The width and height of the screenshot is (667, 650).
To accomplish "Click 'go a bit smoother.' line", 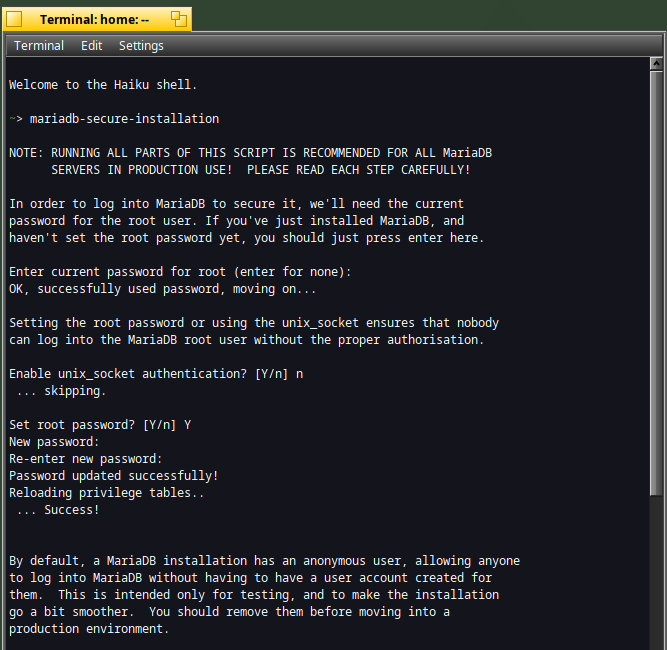I will coord(229,612).
